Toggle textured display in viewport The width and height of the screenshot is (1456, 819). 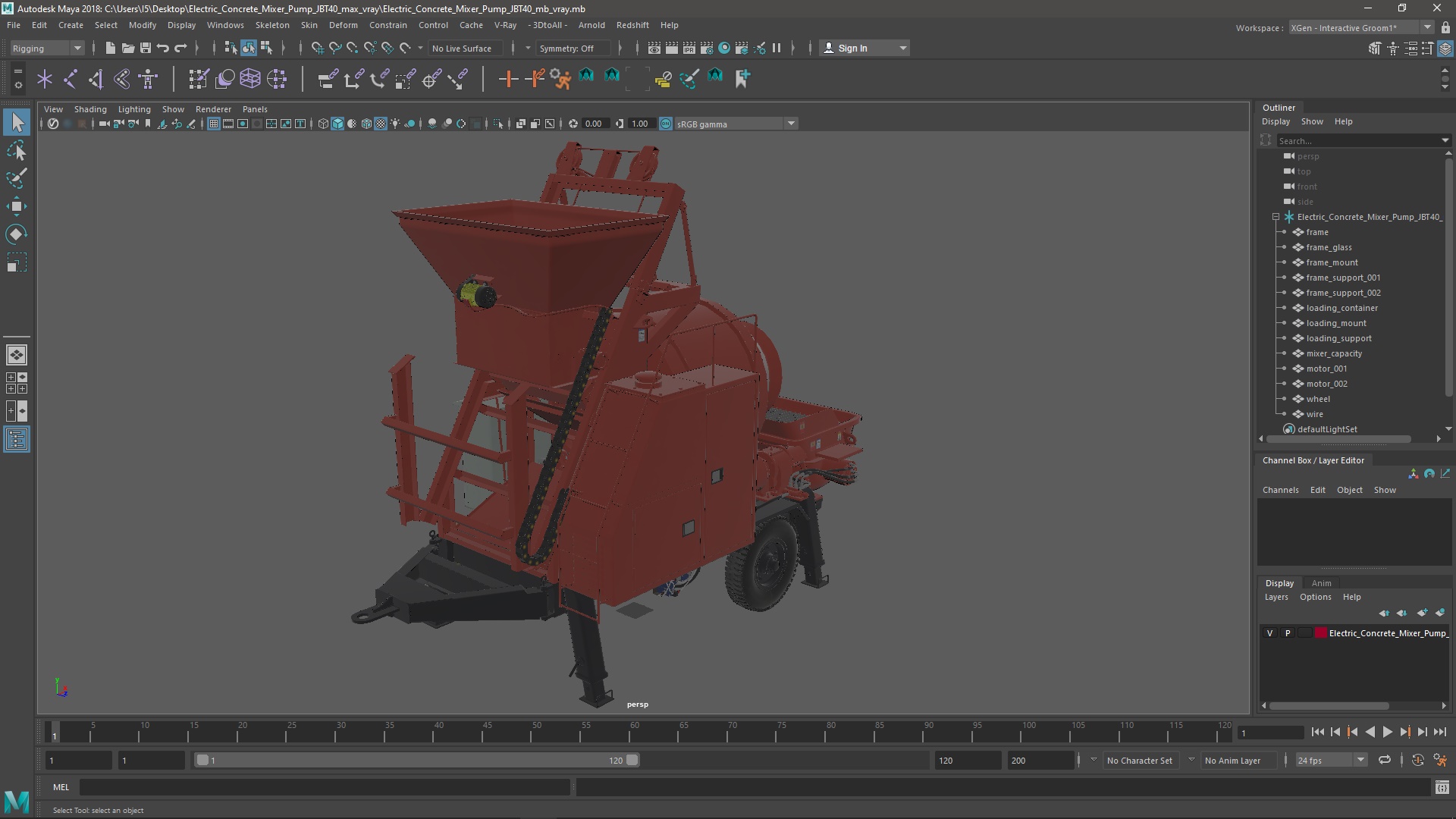coord(381,124)
